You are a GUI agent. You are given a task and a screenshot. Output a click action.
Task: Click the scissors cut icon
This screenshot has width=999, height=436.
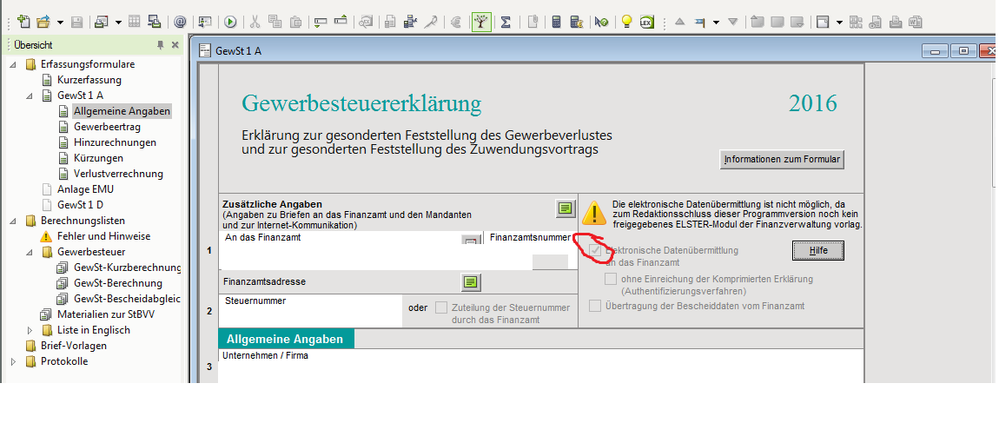256,21
